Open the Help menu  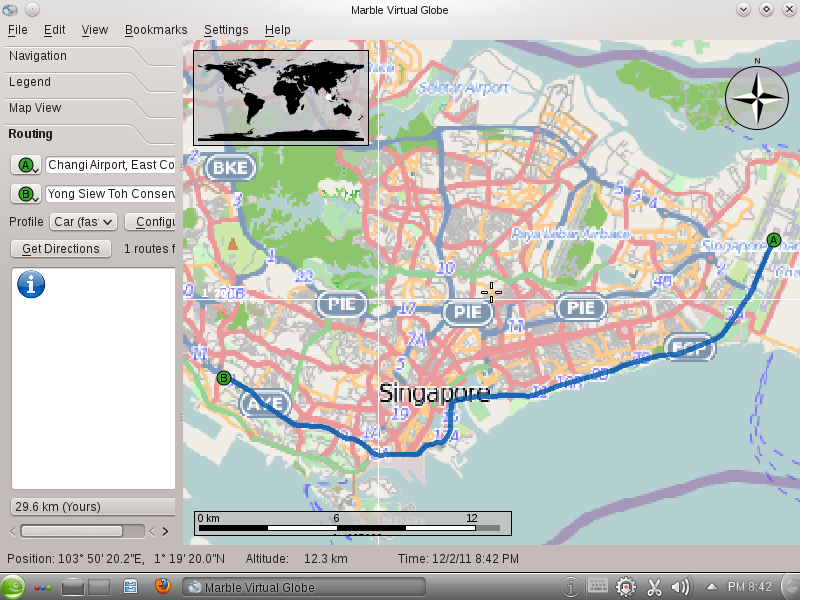[277, 30]
